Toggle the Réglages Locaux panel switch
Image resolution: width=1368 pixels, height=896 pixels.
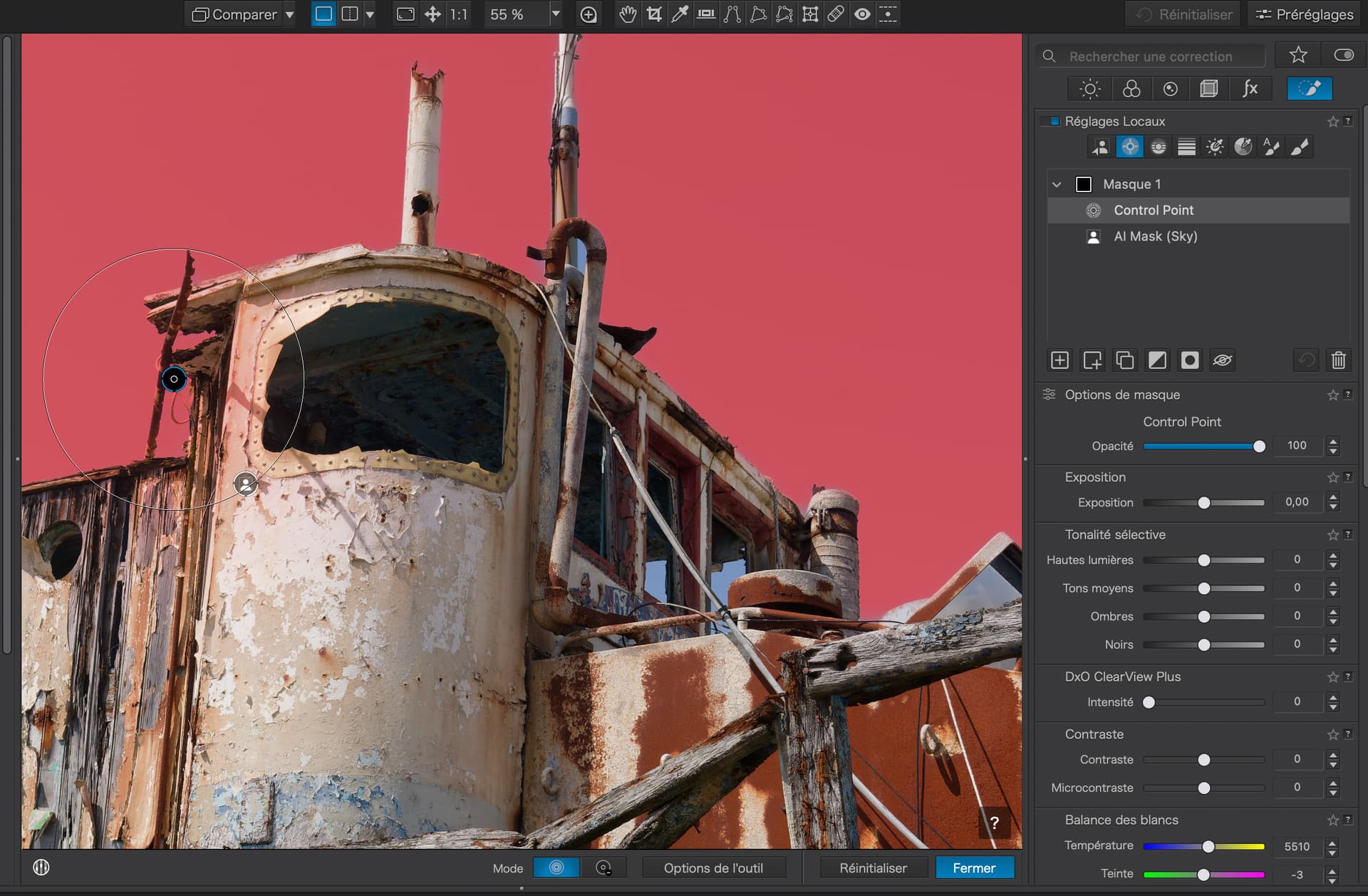pos(1050,121)
